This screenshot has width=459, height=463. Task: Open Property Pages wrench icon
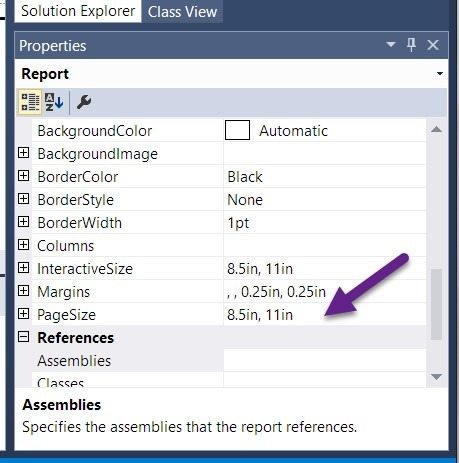(84, 102)
